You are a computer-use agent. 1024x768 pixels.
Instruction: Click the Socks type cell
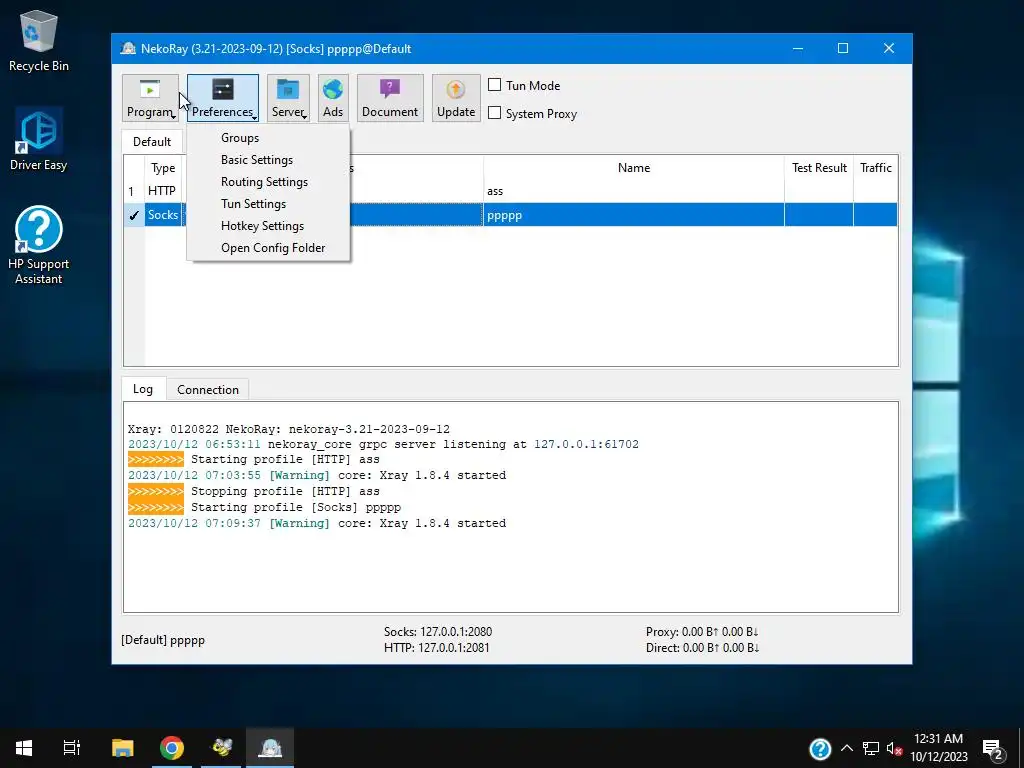tap(163, 215)
